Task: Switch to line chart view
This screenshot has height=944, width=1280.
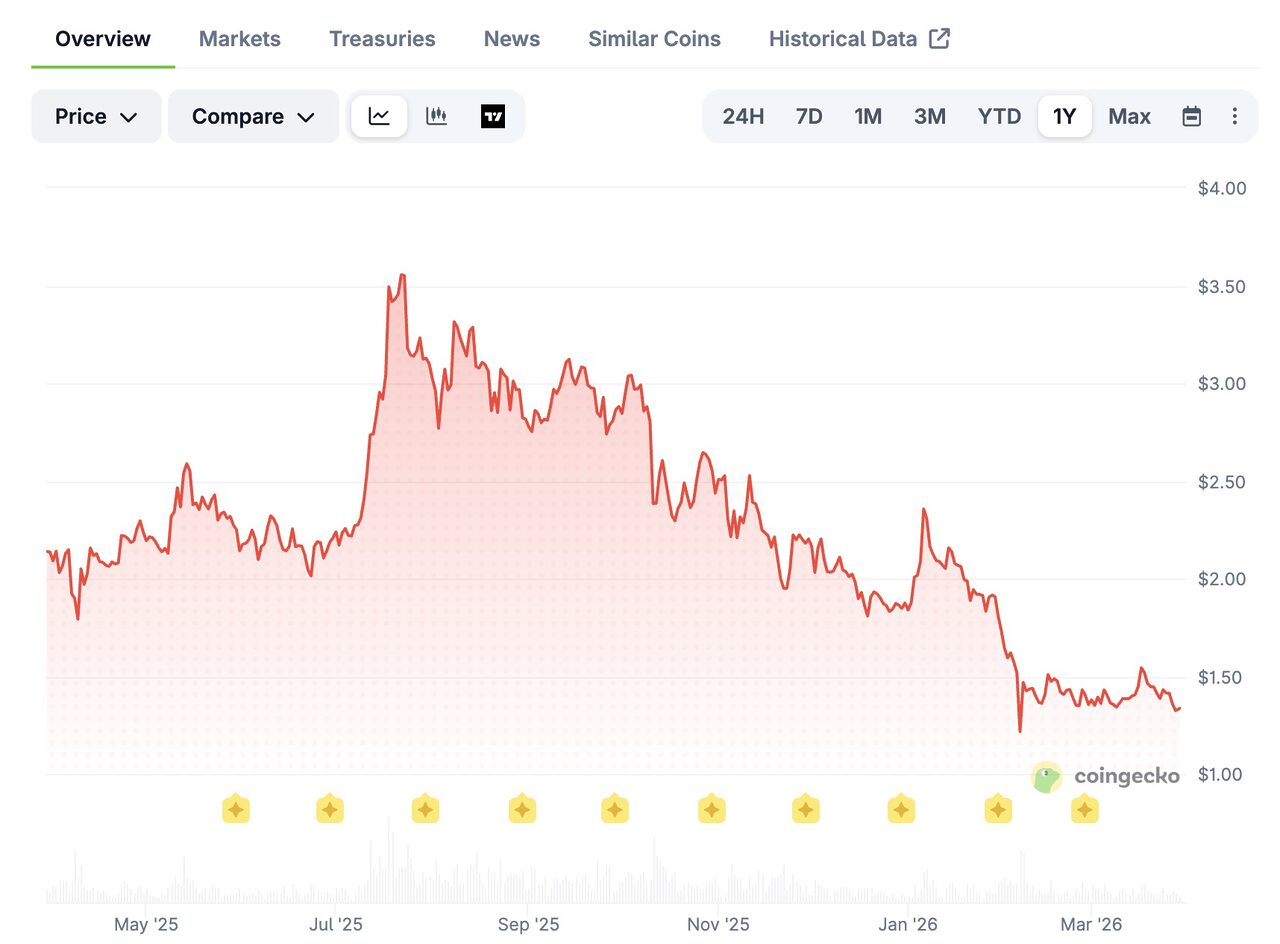Action: pos(379,116)
